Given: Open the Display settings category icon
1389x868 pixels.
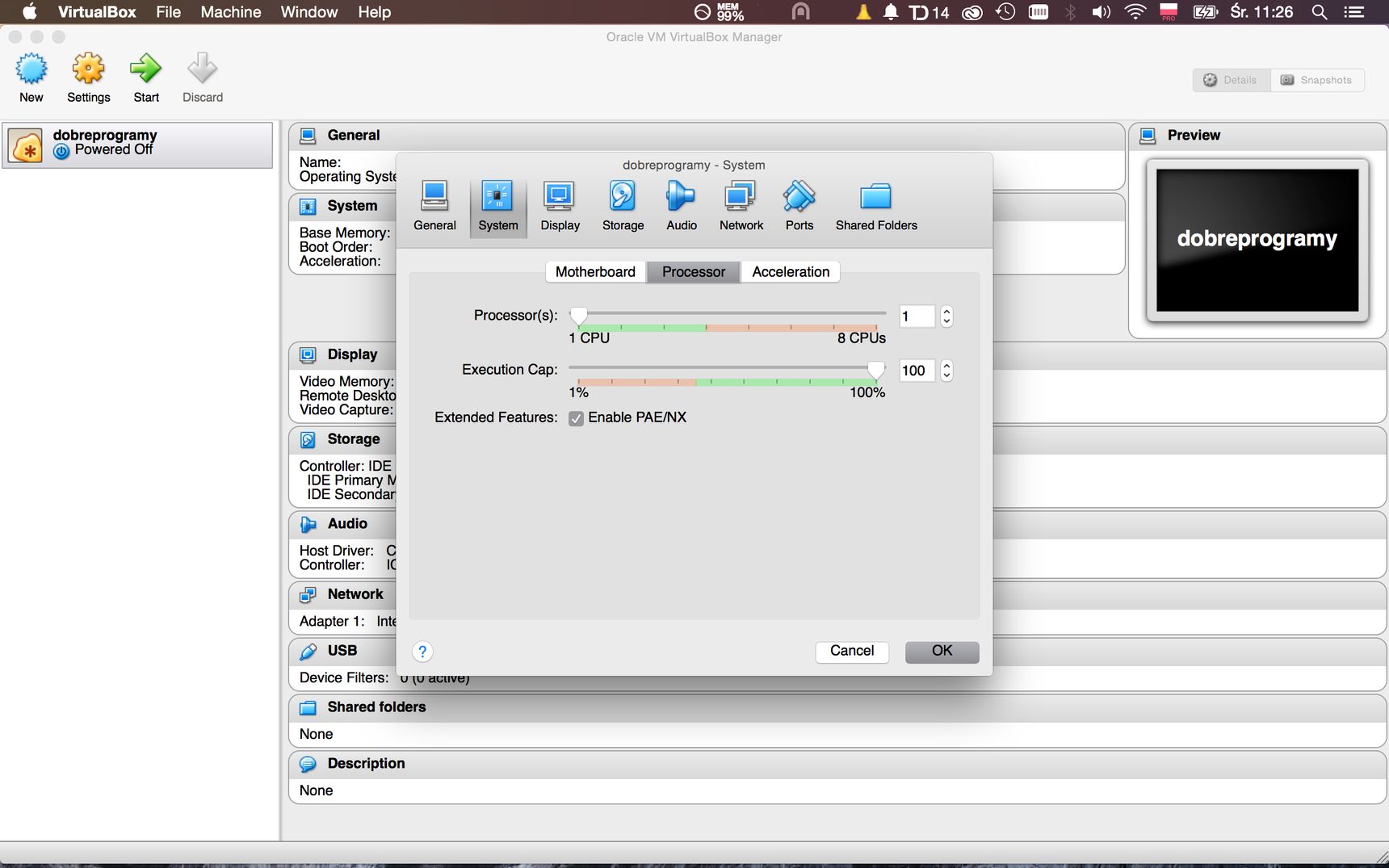Looking at the screenshot, I should tap(560, 196).
